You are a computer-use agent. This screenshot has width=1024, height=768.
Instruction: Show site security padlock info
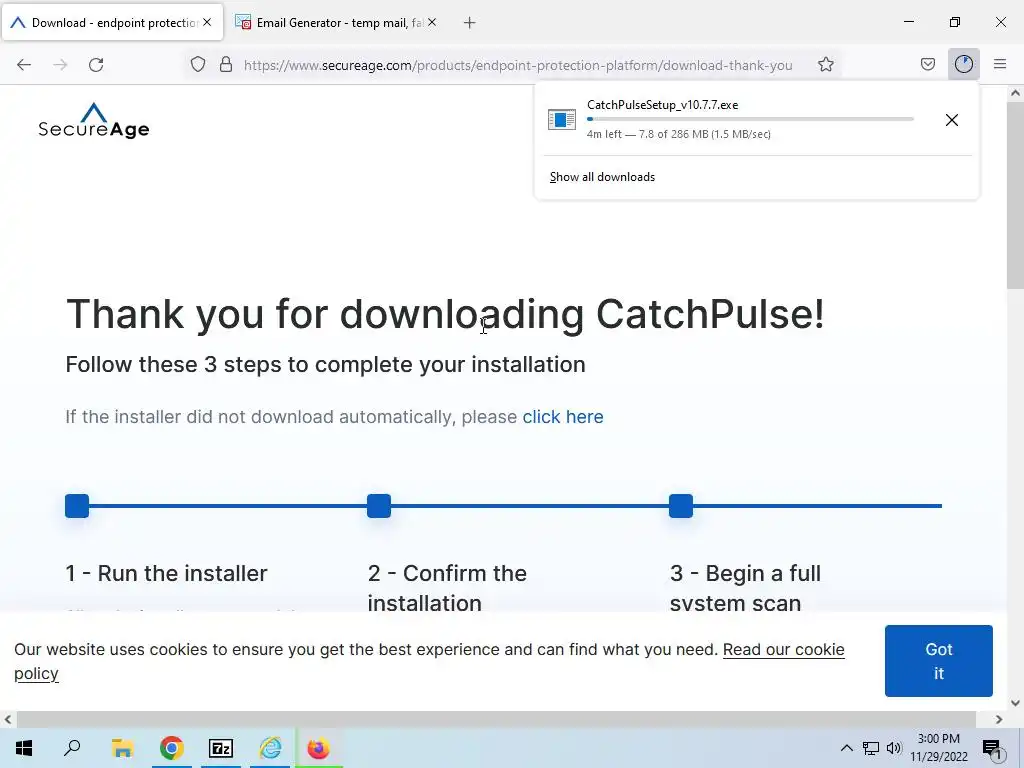click(x=226, y=65)
